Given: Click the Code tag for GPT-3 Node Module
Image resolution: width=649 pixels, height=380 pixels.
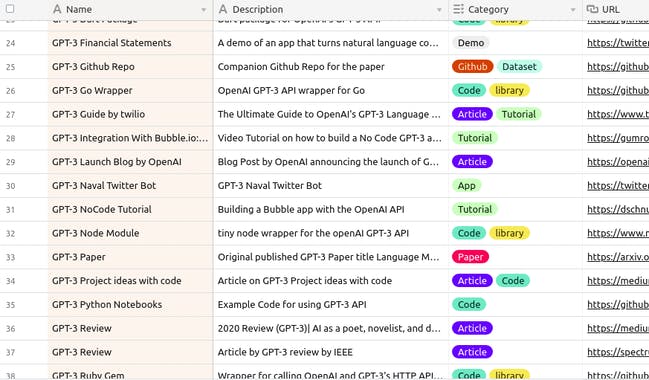Looking at the screenshot, I should click(x=469, y=233).
